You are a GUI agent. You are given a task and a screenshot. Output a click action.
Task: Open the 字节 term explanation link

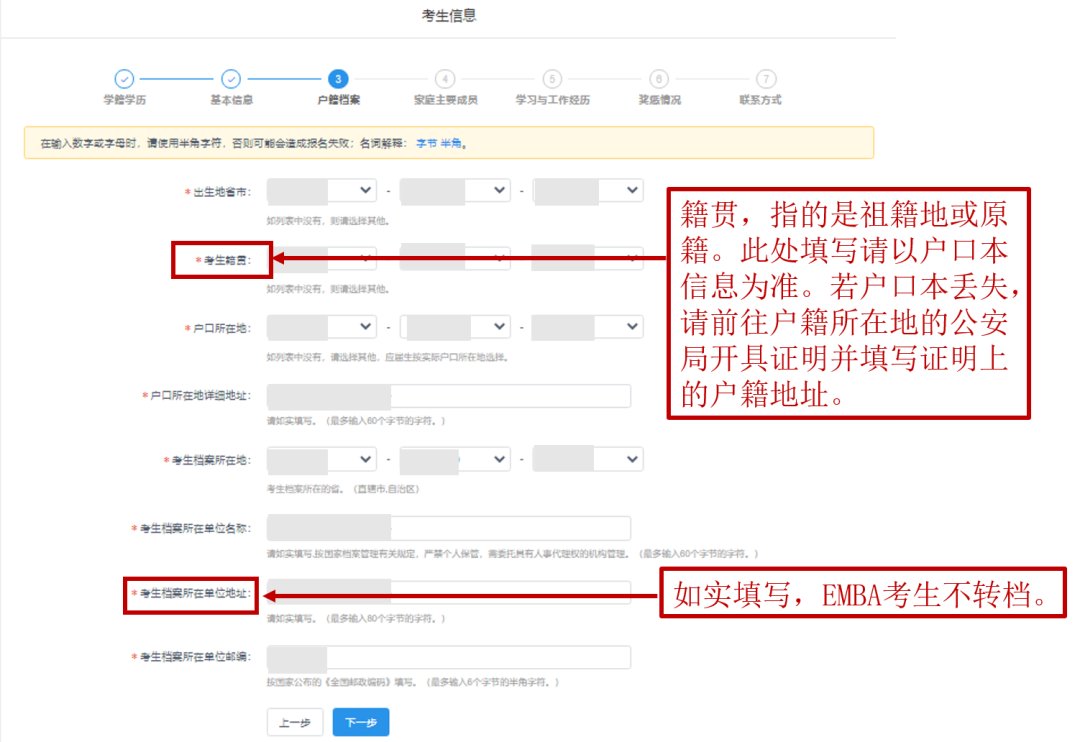pos(426,144)
